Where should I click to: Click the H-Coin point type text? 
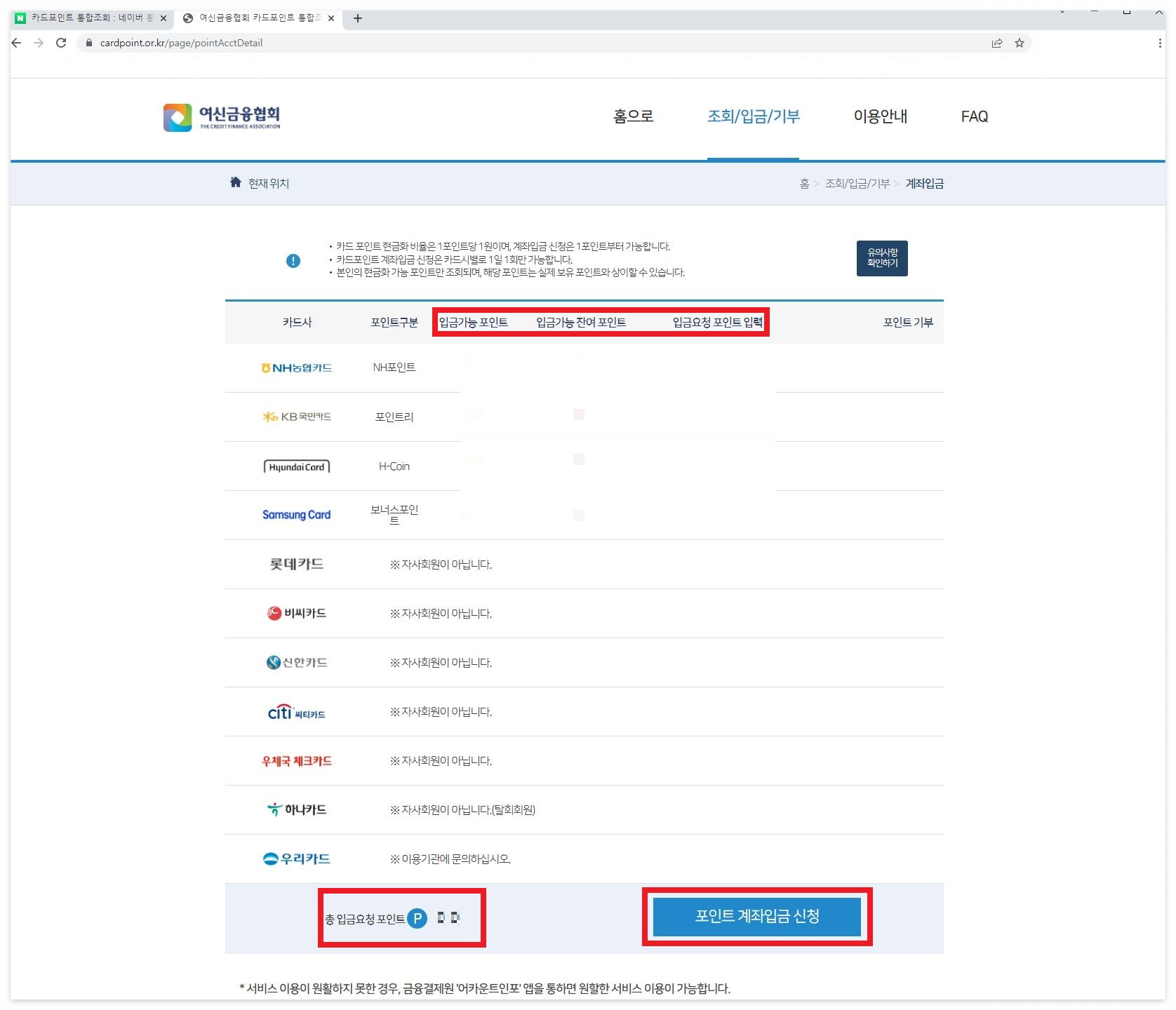394,466
